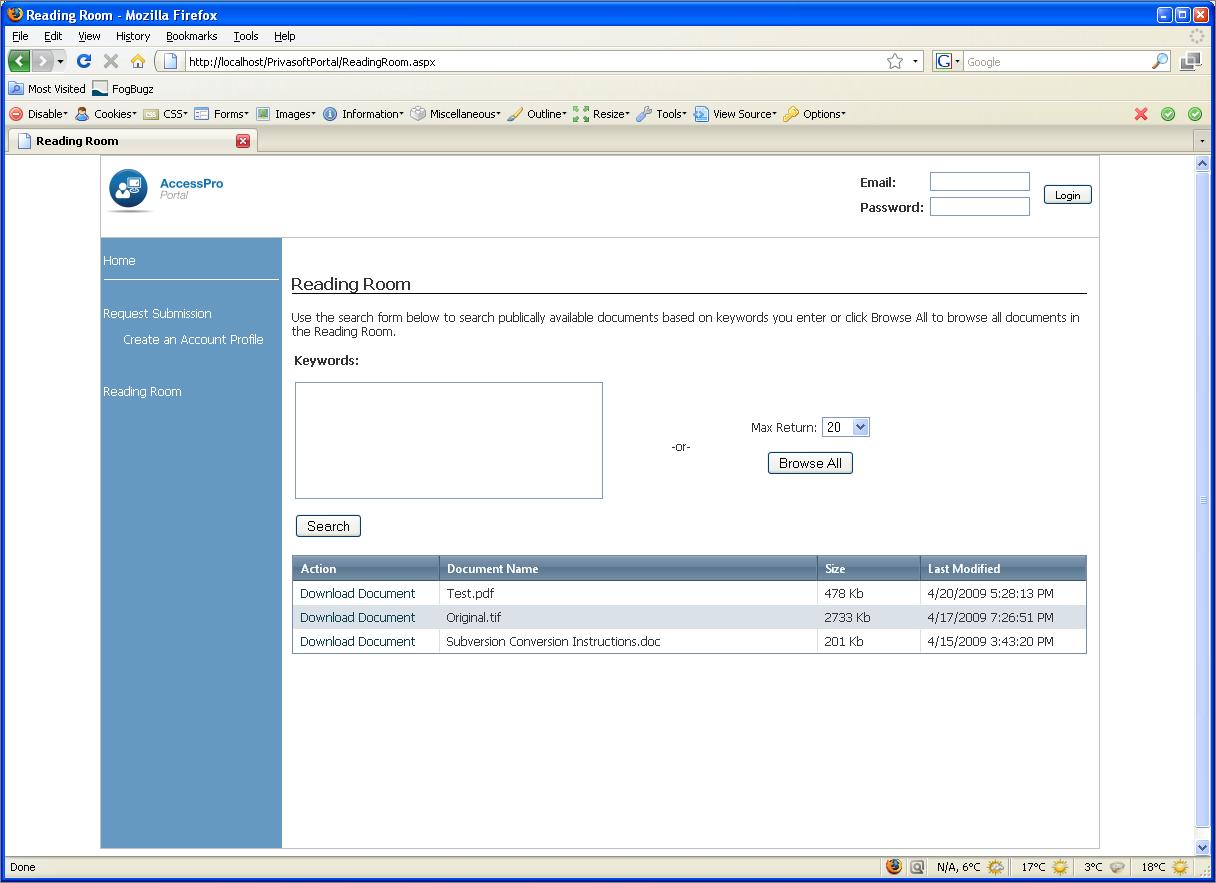The image size is (1216, 883).
Task: Click the Google search box
Action: (x=1057, y=62)
